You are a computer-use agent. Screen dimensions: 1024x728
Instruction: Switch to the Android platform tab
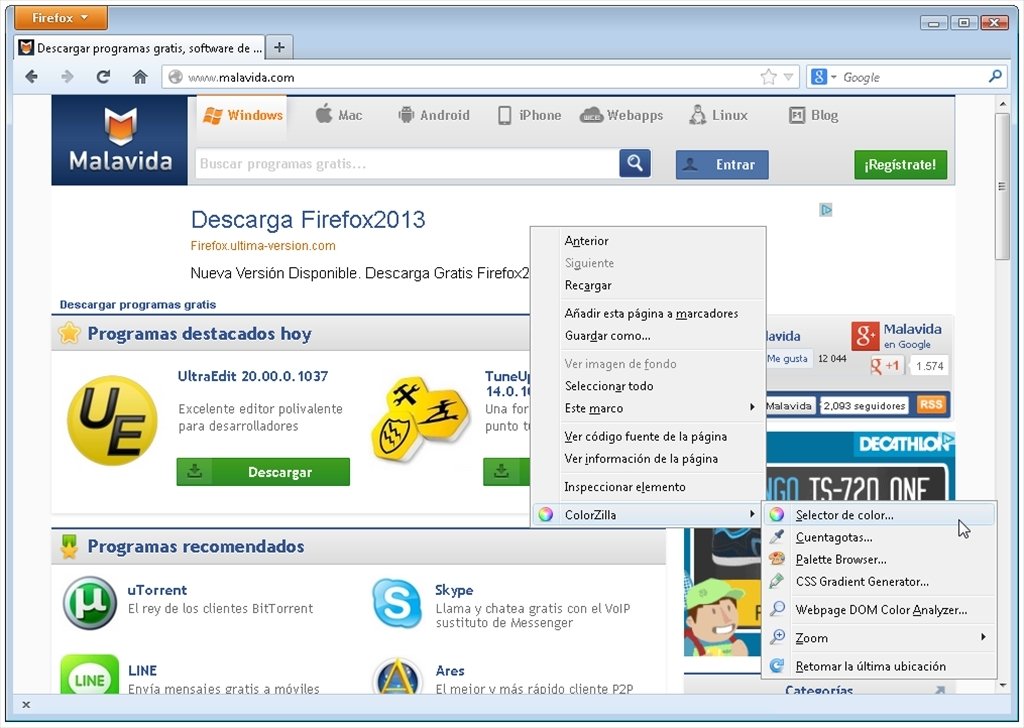434,116
